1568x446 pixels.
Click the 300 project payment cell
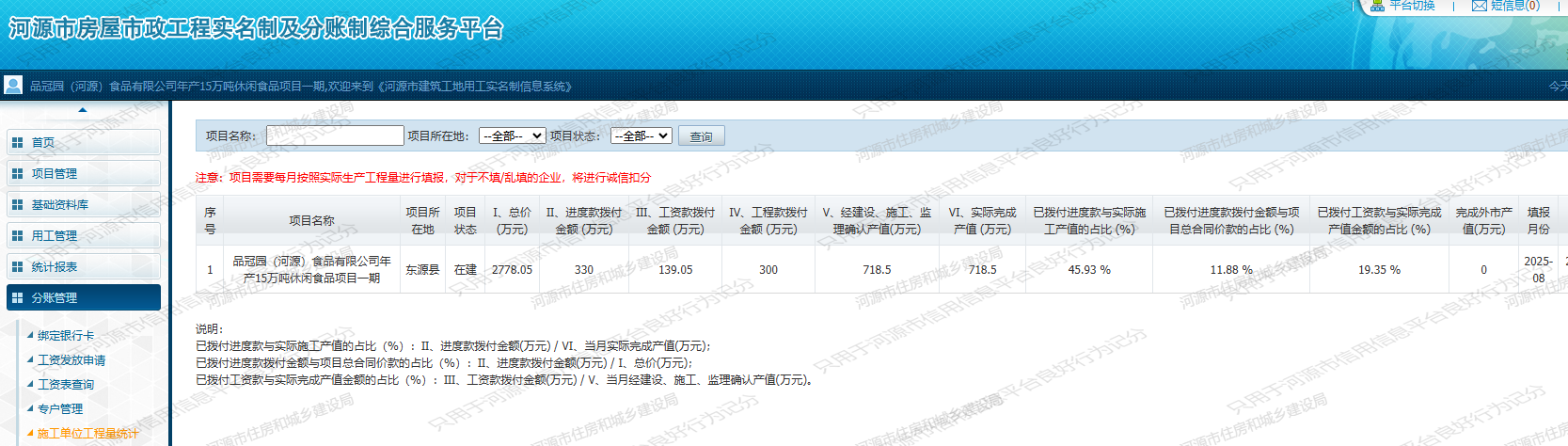click(x=768, y=269)
